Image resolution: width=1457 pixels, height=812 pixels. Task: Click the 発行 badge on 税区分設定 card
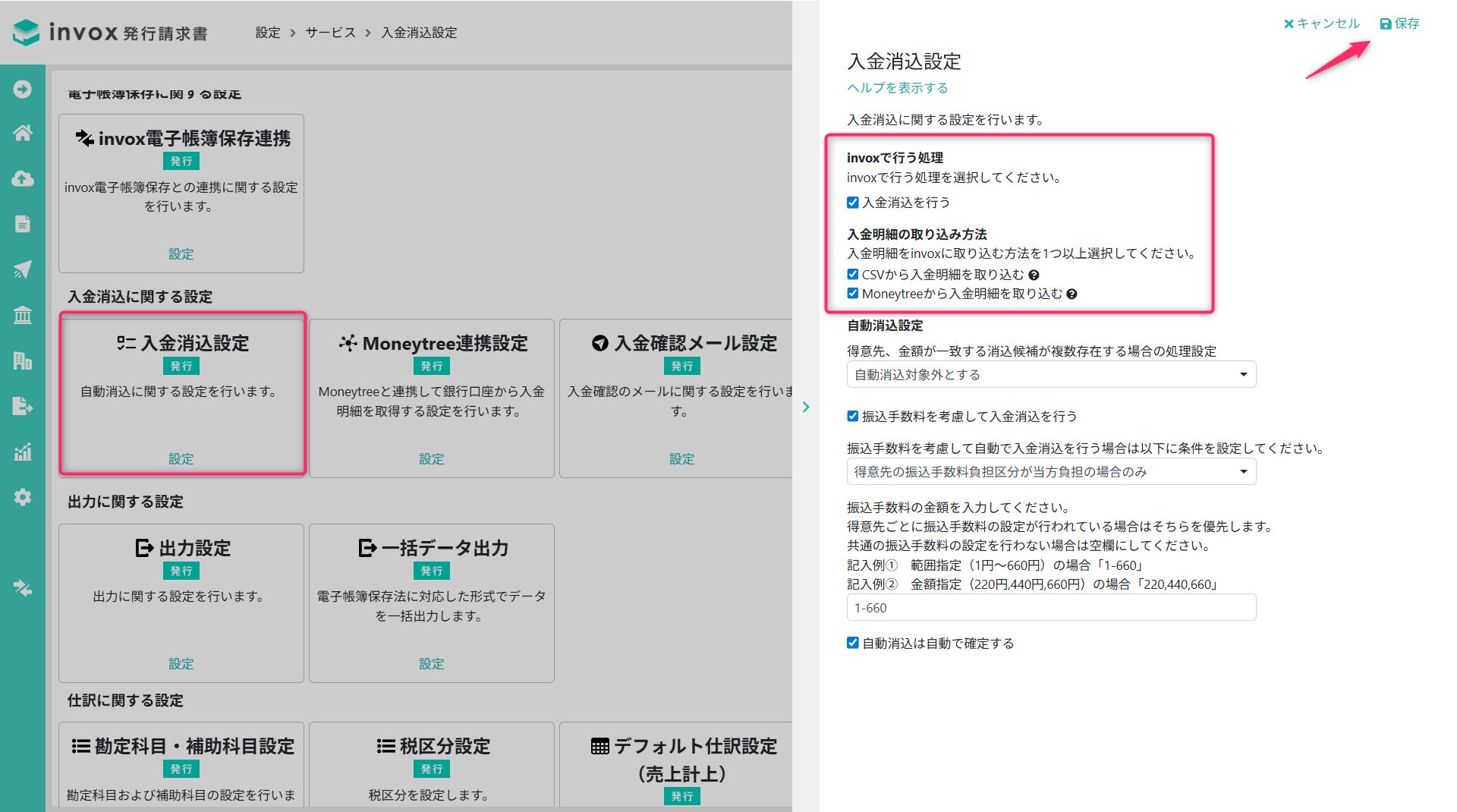coord(432,770)
